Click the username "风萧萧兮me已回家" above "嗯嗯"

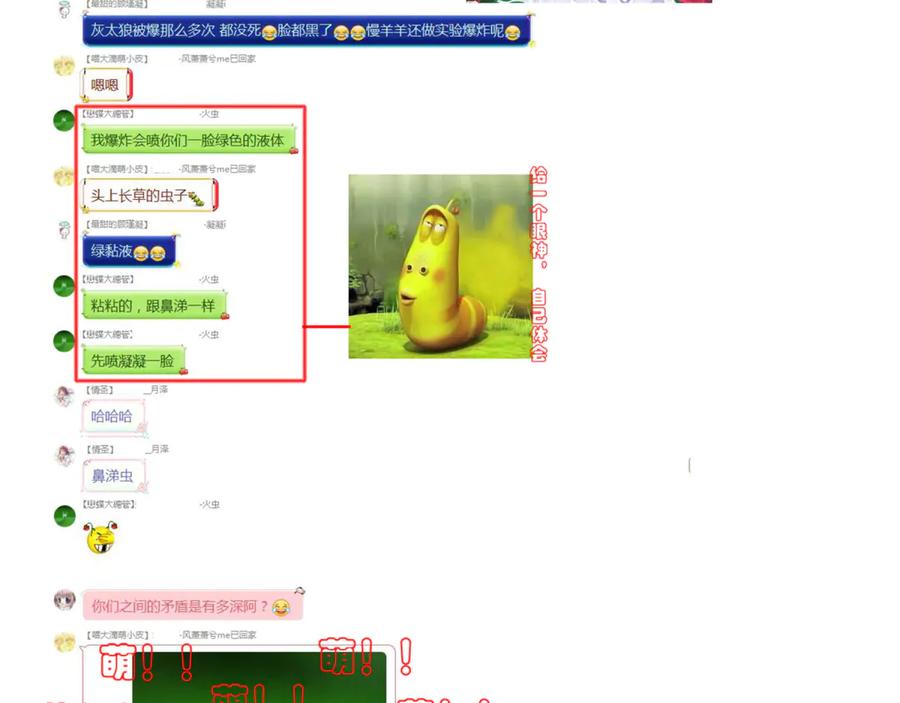click(218, 59)
